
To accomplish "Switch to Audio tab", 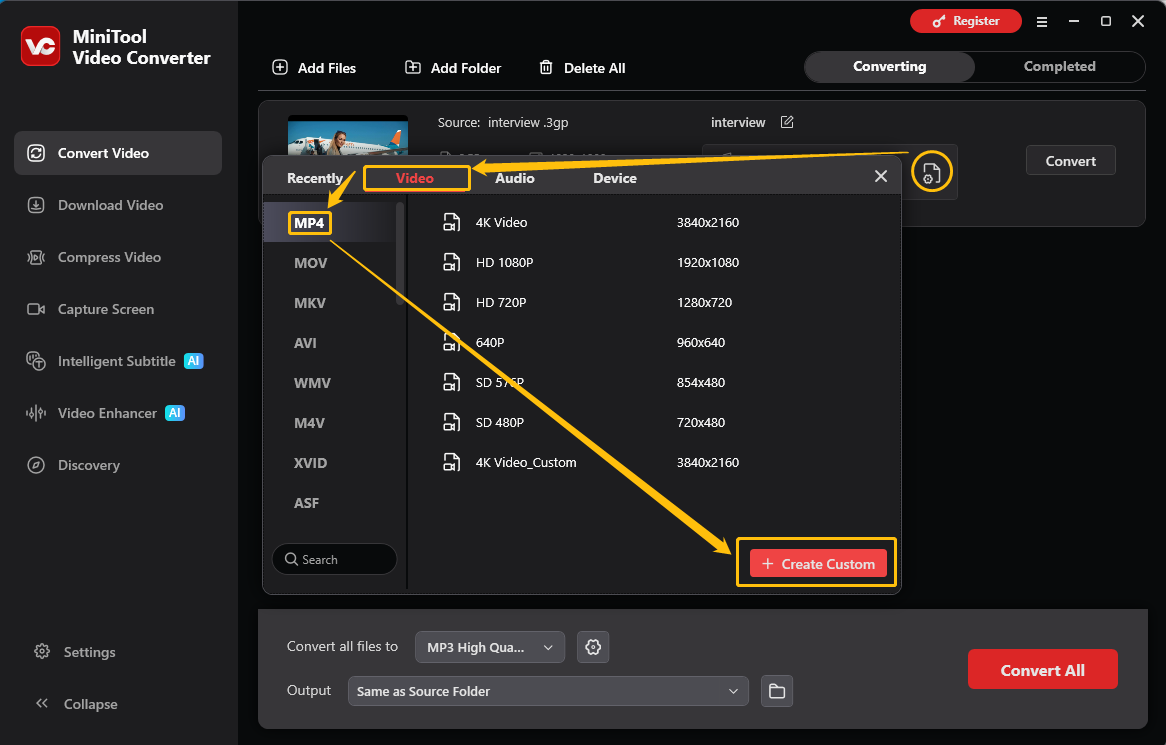I will click(x=515, y=178).
